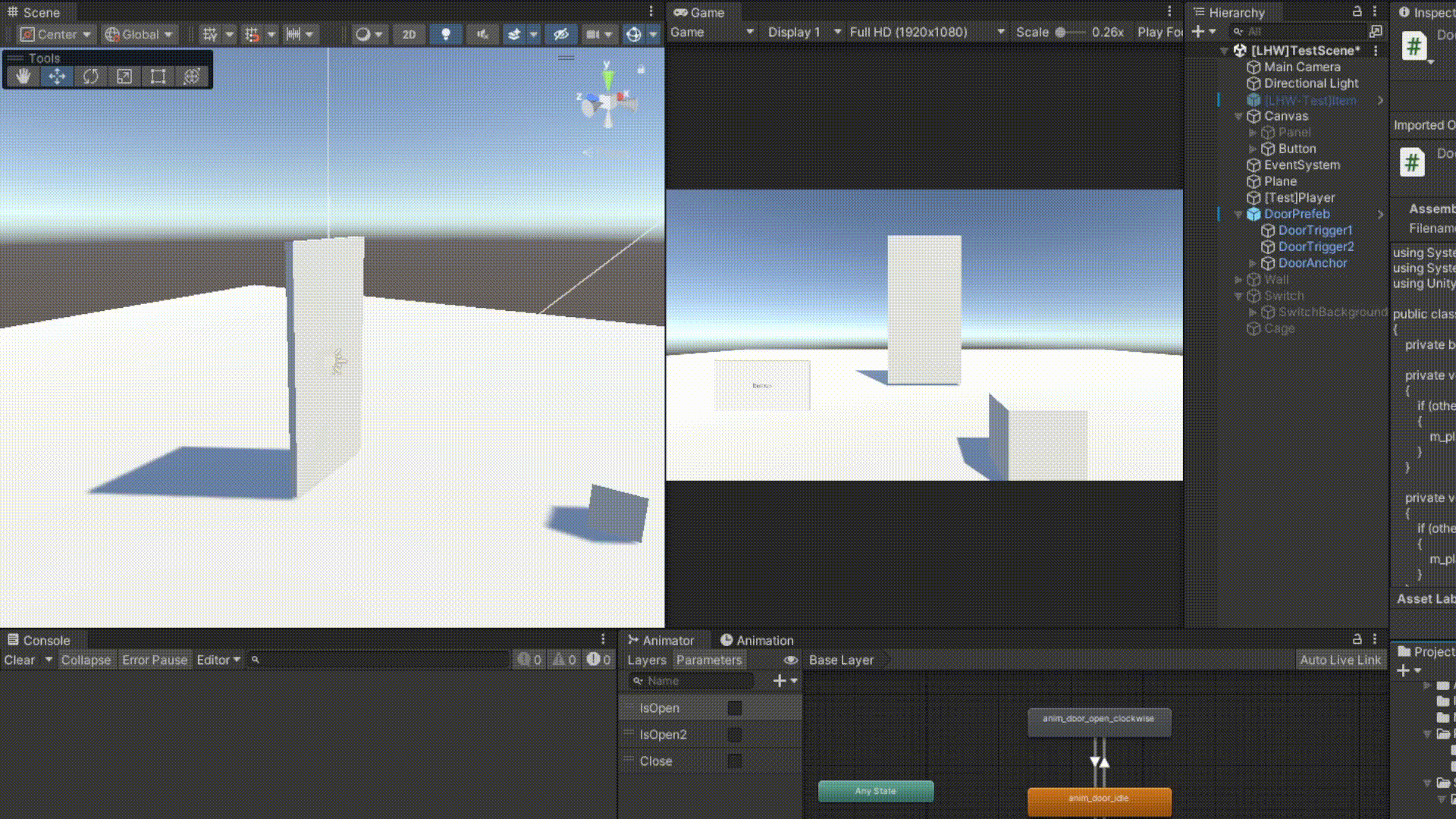Click the Clear console button
The image size is (1456, 819).
(x=20, y=660)
